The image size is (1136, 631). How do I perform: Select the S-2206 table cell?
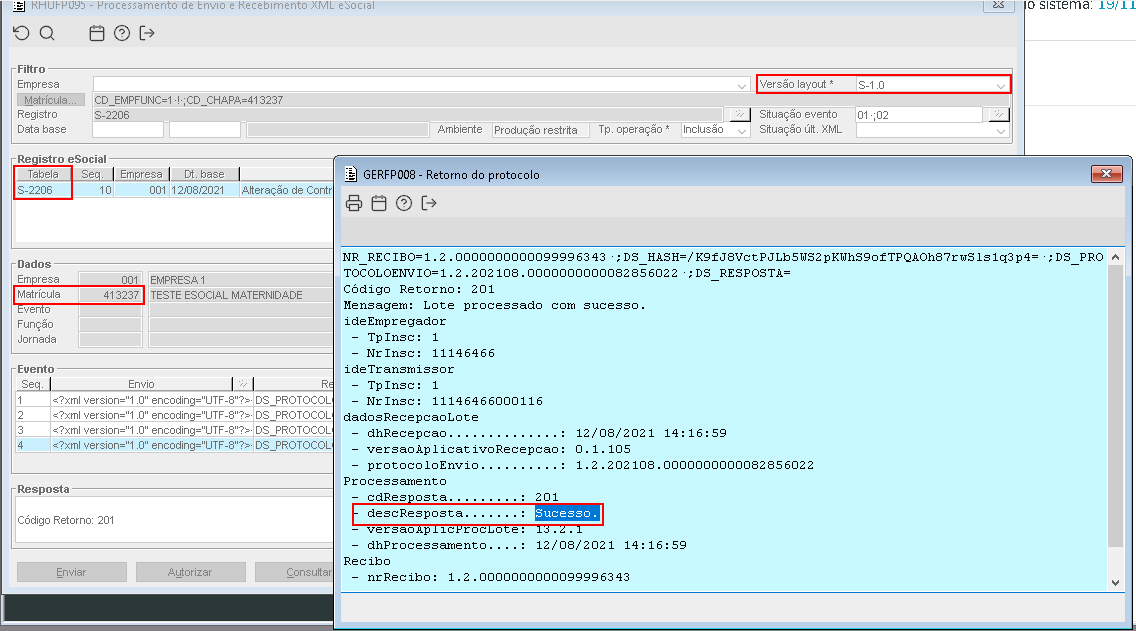point(43,190)
